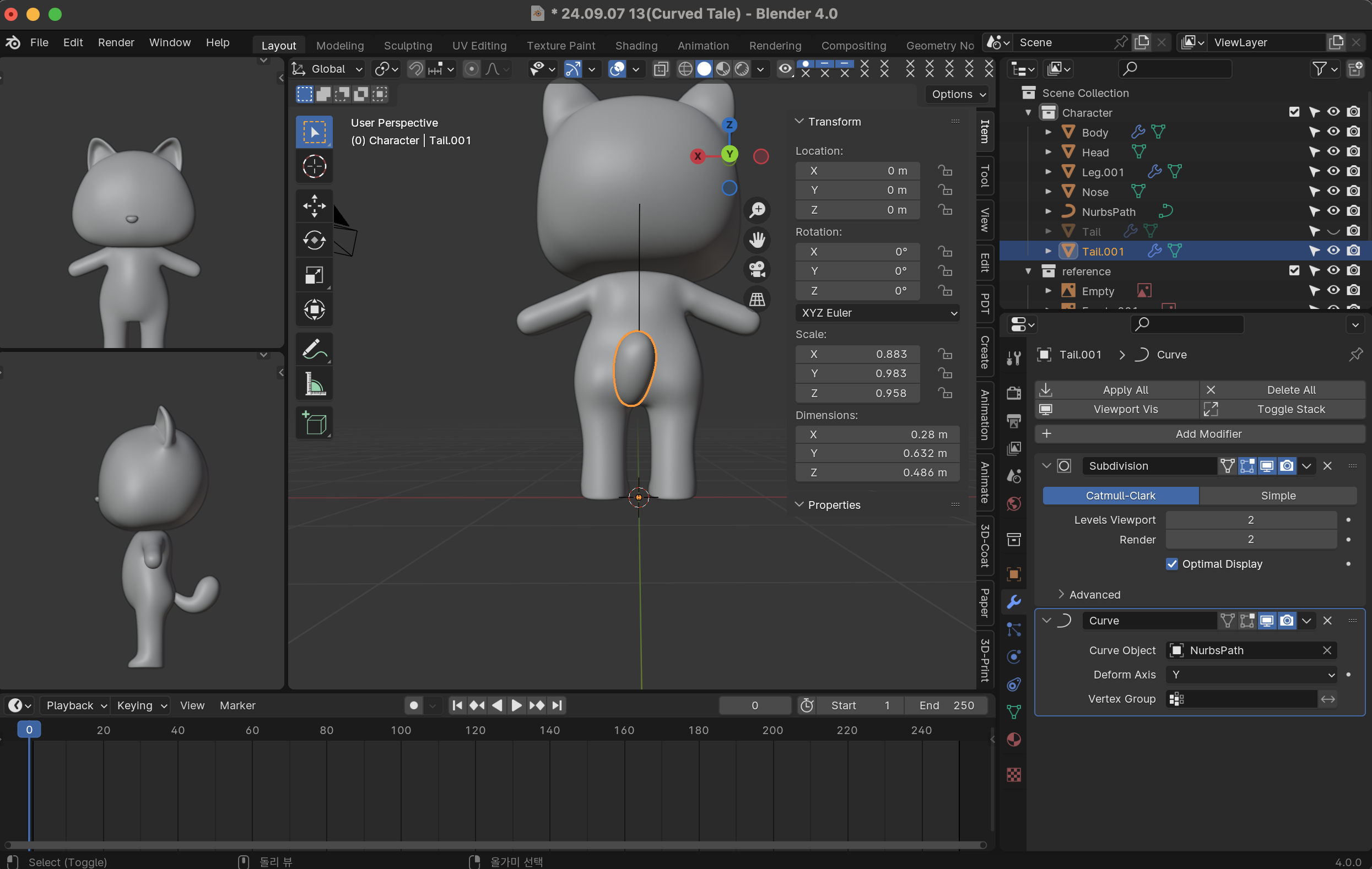Open the World properties tab
Screen dimensions: 1372x869
[x=1014, y=504]
